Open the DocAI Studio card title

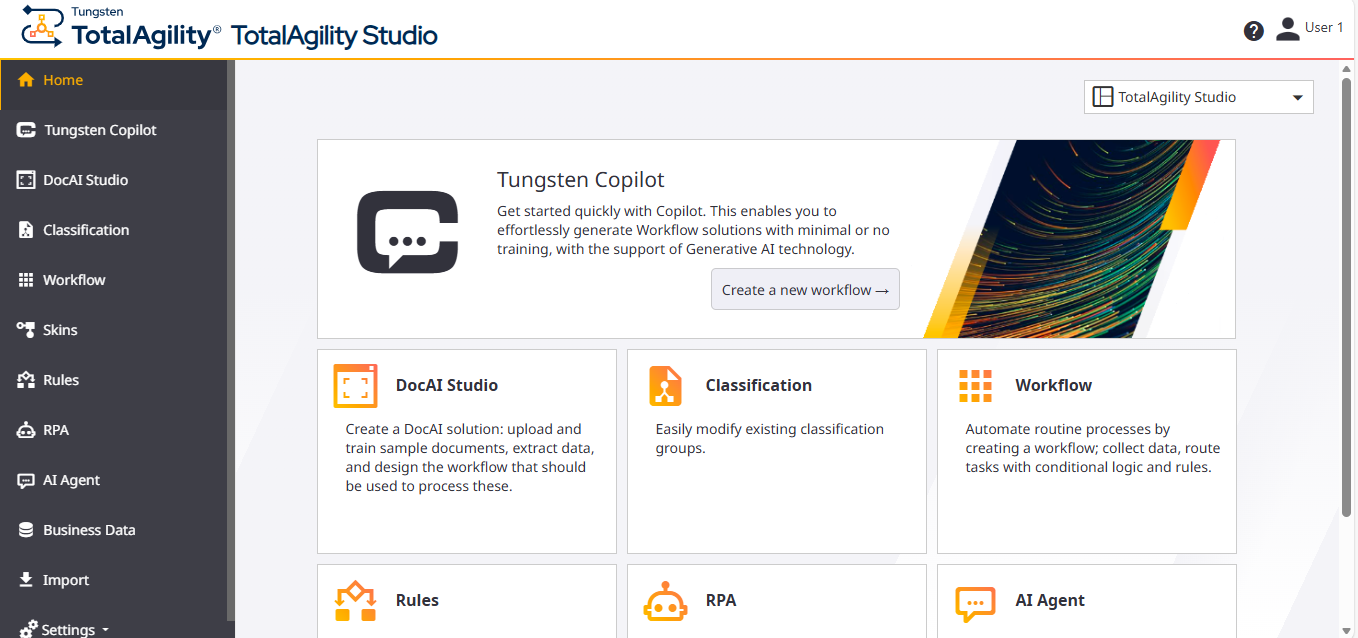[447, 385]
